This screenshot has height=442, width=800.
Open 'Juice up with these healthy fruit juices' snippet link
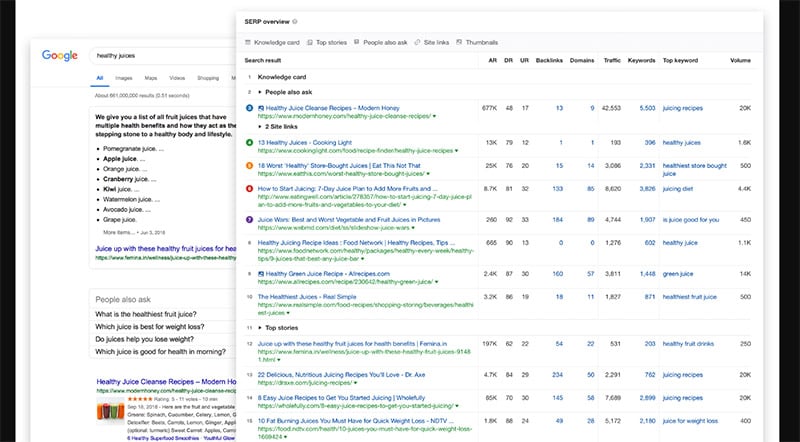(x=166, y=249)
